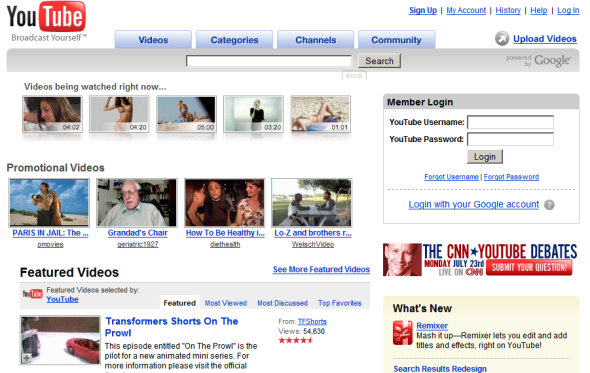Image resolution: width=590 pixels, height=373 pixels.
Task: Open the CNN YouTube Debates banner
Action: [480, 260]
